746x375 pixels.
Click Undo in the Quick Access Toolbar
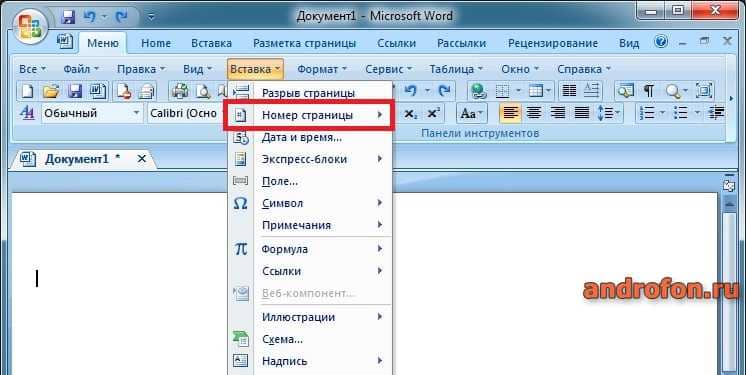[x=89, y=18]
